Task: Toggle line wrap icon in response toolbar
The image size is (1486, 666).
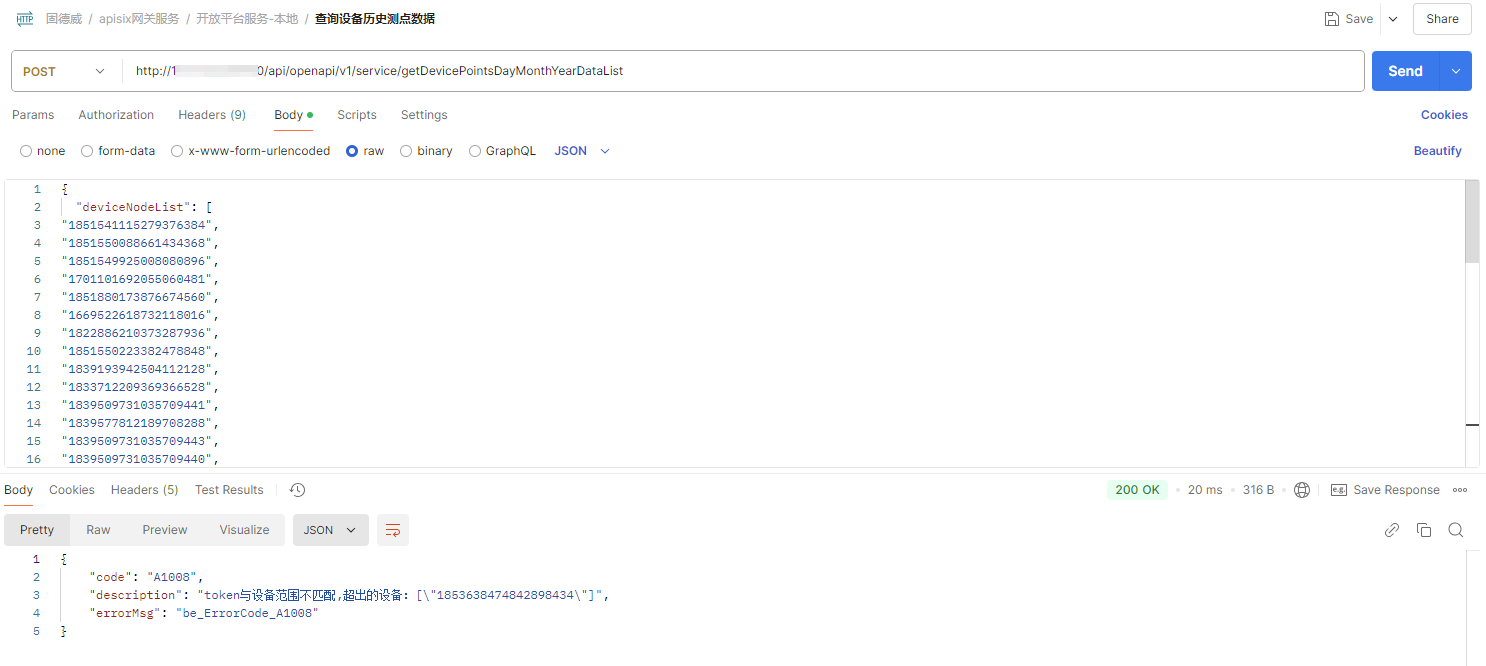Action: point(393,530)
